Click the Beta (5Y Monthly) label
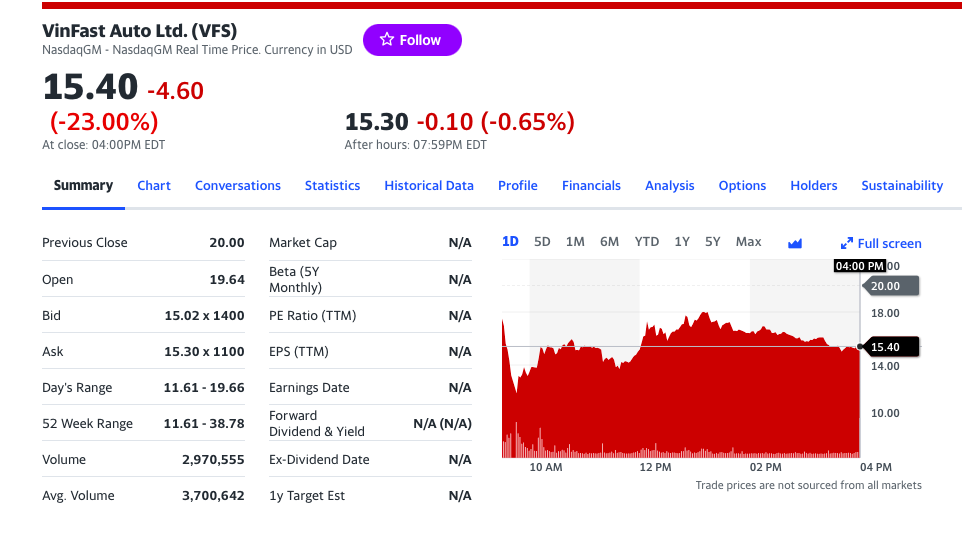 (296, 280)
